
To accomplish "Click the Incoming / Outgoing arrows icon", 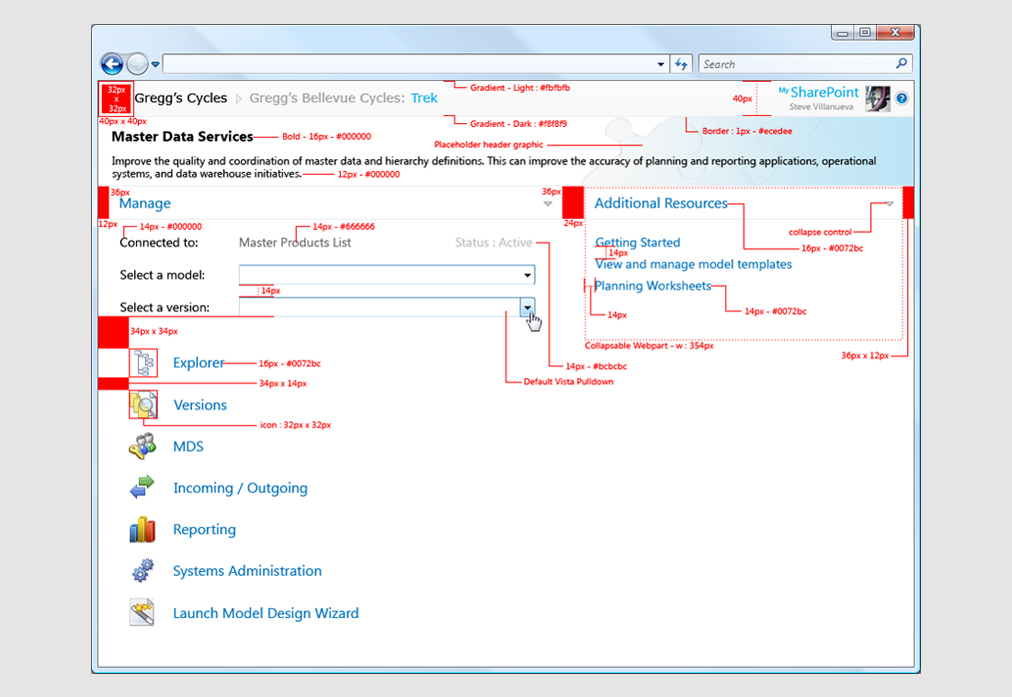I will pos(143,488).
